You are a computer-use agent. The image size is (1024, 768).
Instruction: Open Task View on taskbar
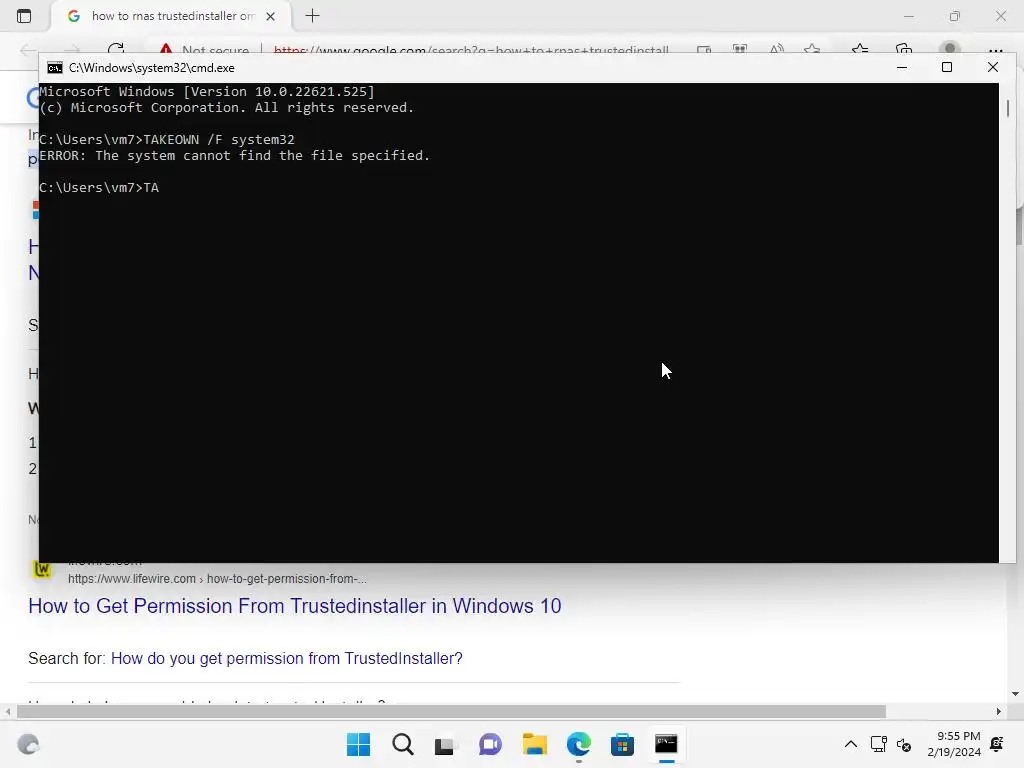pos(445,744)
